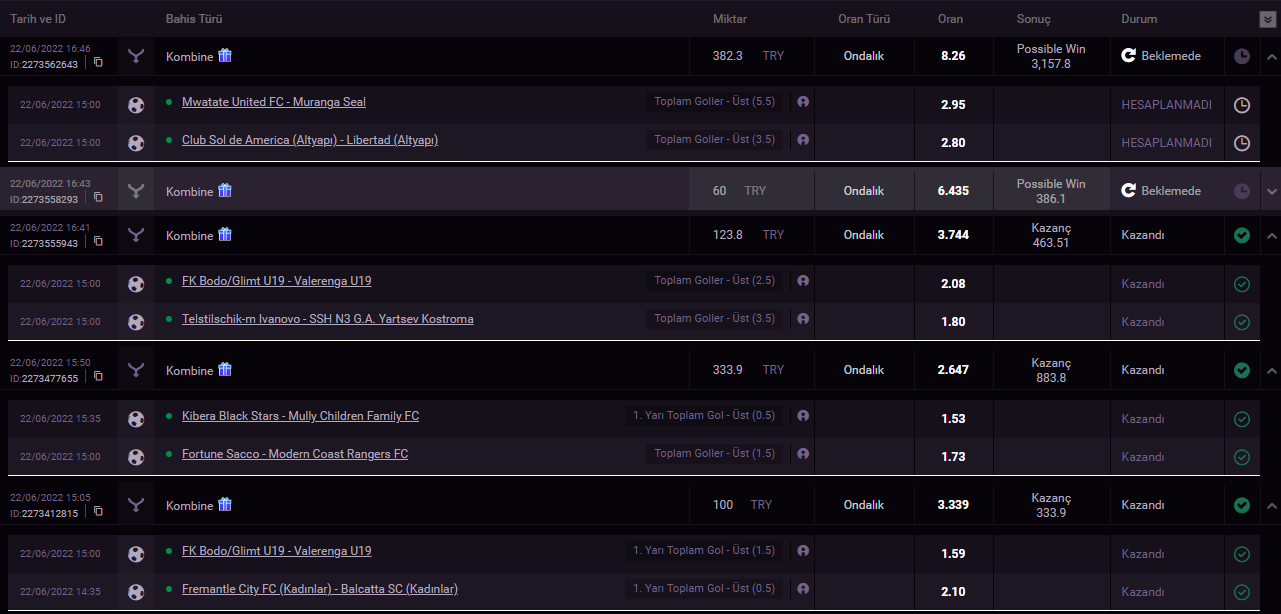Click won check circle on Fortune Sacco row
This screenshot has width=1281, height=614.
pyautogui.click(x=1242, y=457)
